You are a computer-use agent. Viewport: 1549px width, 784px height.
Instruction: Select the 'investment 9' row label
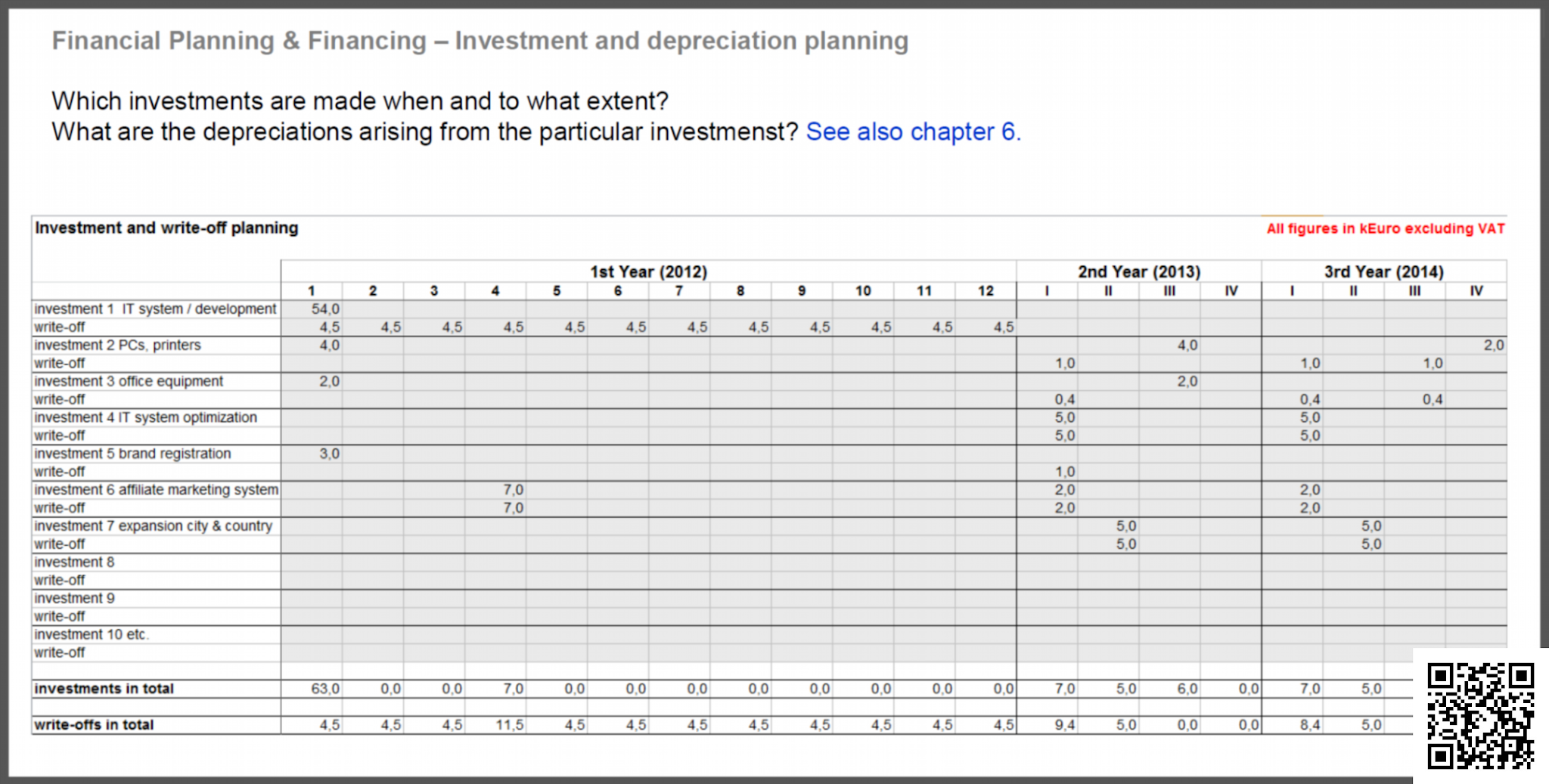coord(74,599)
